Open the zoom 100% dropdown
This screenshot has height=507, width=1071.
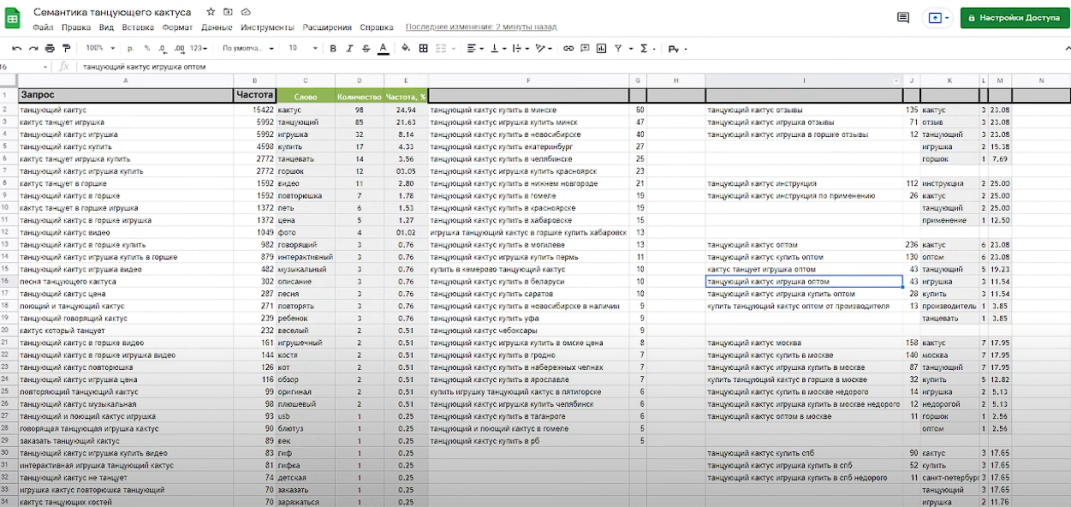click(x=99, y=49)
